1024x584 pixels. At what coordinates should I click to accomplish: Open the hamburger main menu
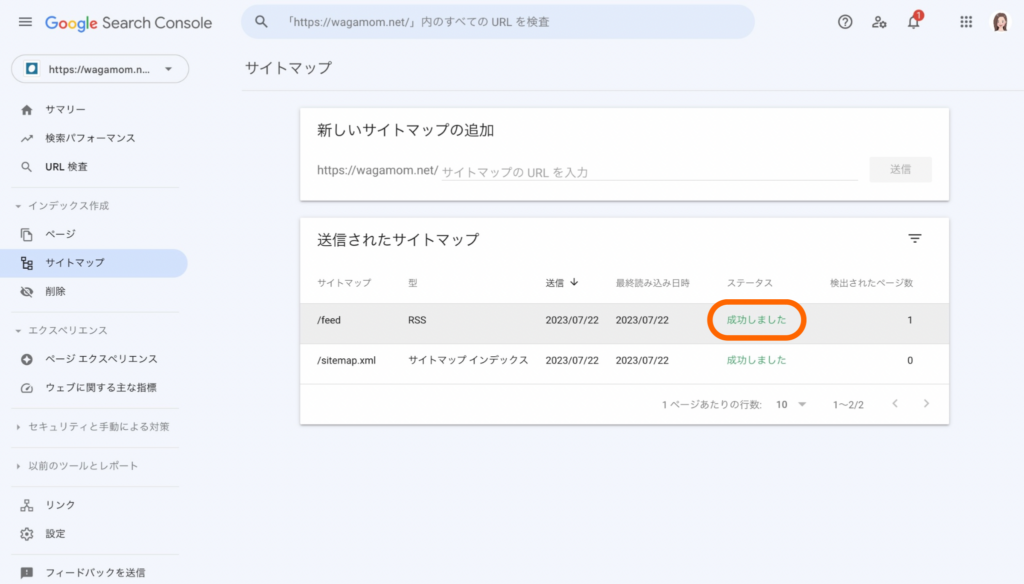(25, 22)
